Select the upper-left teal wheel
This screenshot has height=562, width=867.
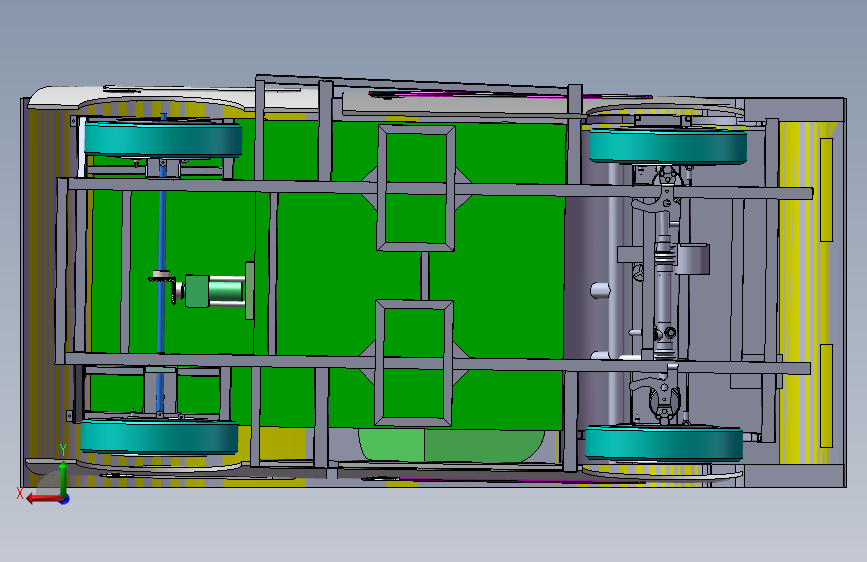tap(163, 139)
